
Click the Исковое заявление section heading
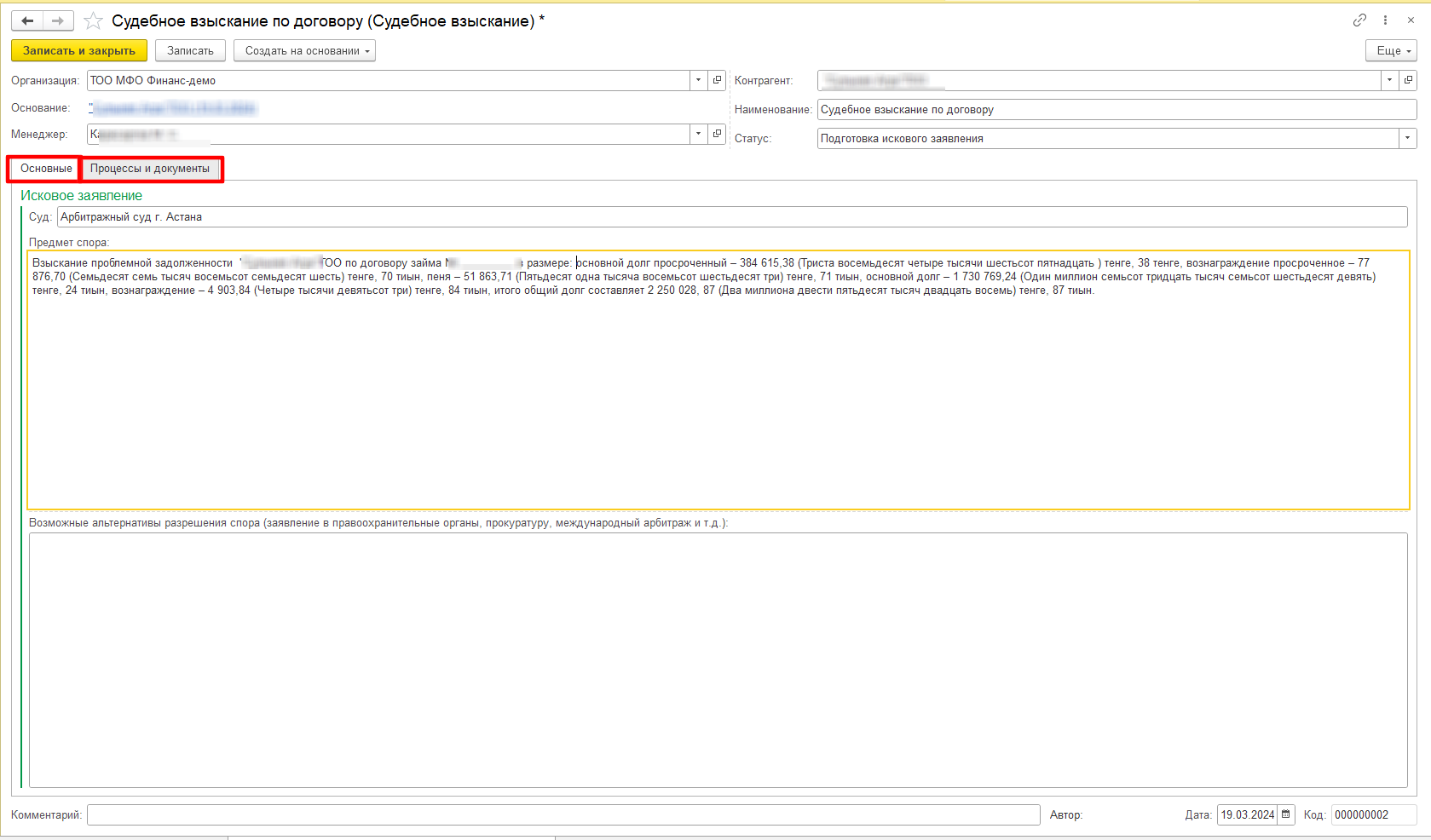[81, 195]
